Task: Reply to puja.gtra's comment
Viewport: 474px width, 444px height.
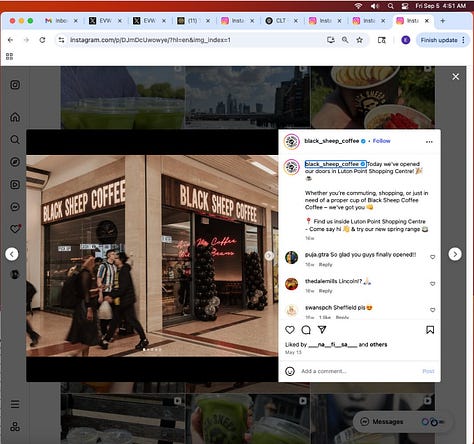Action: tap(325, 264)
